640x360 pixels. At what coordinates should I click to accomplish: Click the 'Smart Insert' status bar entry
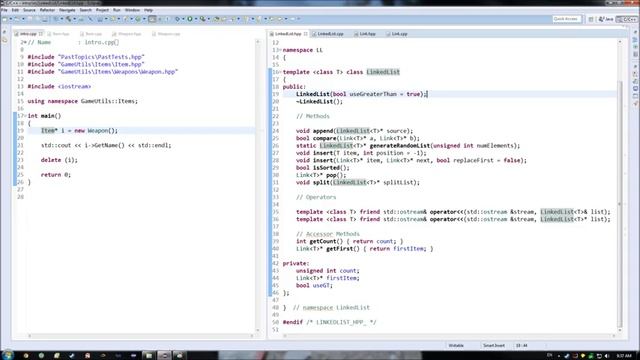(x=494, y=345)
